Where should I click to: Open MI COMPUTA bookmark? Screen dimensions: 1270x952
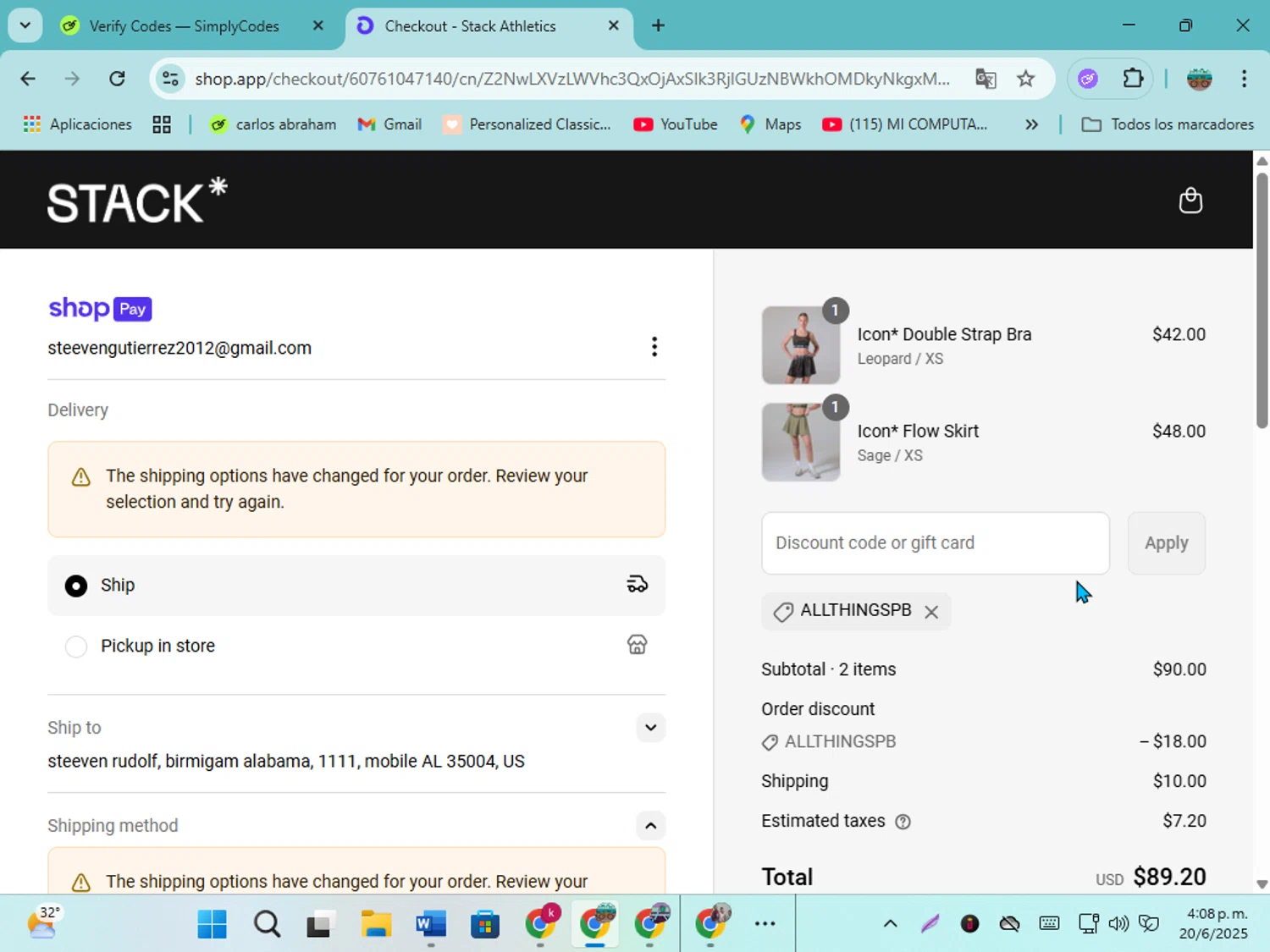pos(905,124)
